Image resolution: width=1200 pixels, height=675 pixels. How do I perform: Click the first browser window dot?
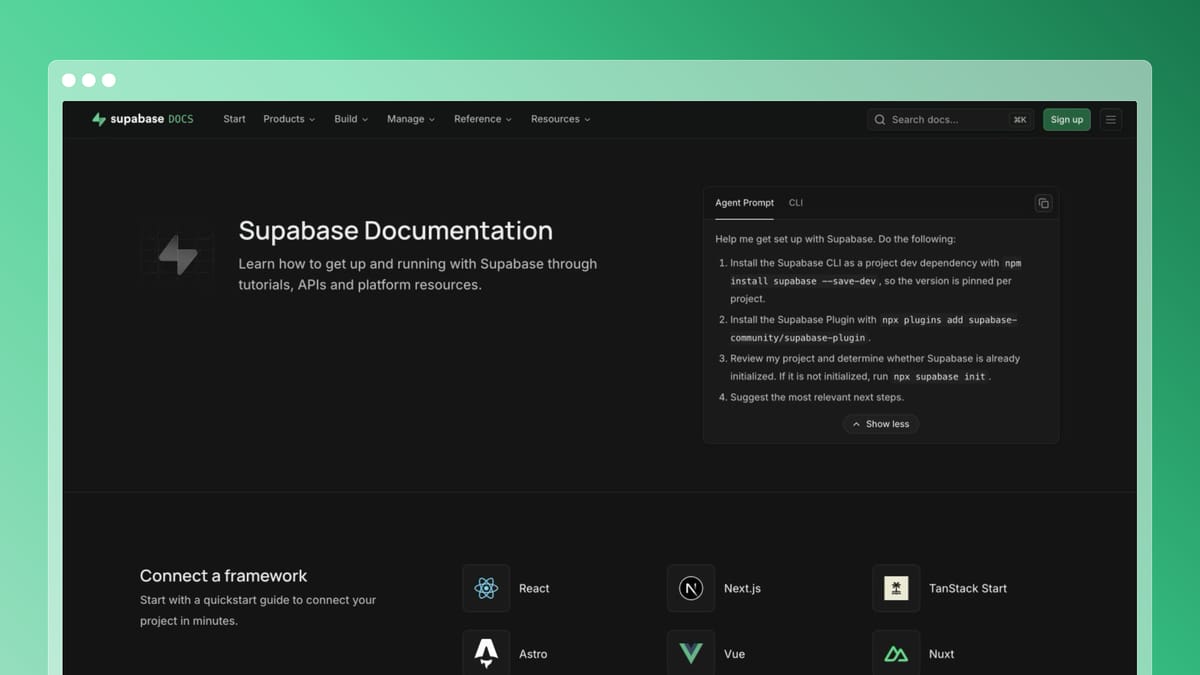[68, 80]
